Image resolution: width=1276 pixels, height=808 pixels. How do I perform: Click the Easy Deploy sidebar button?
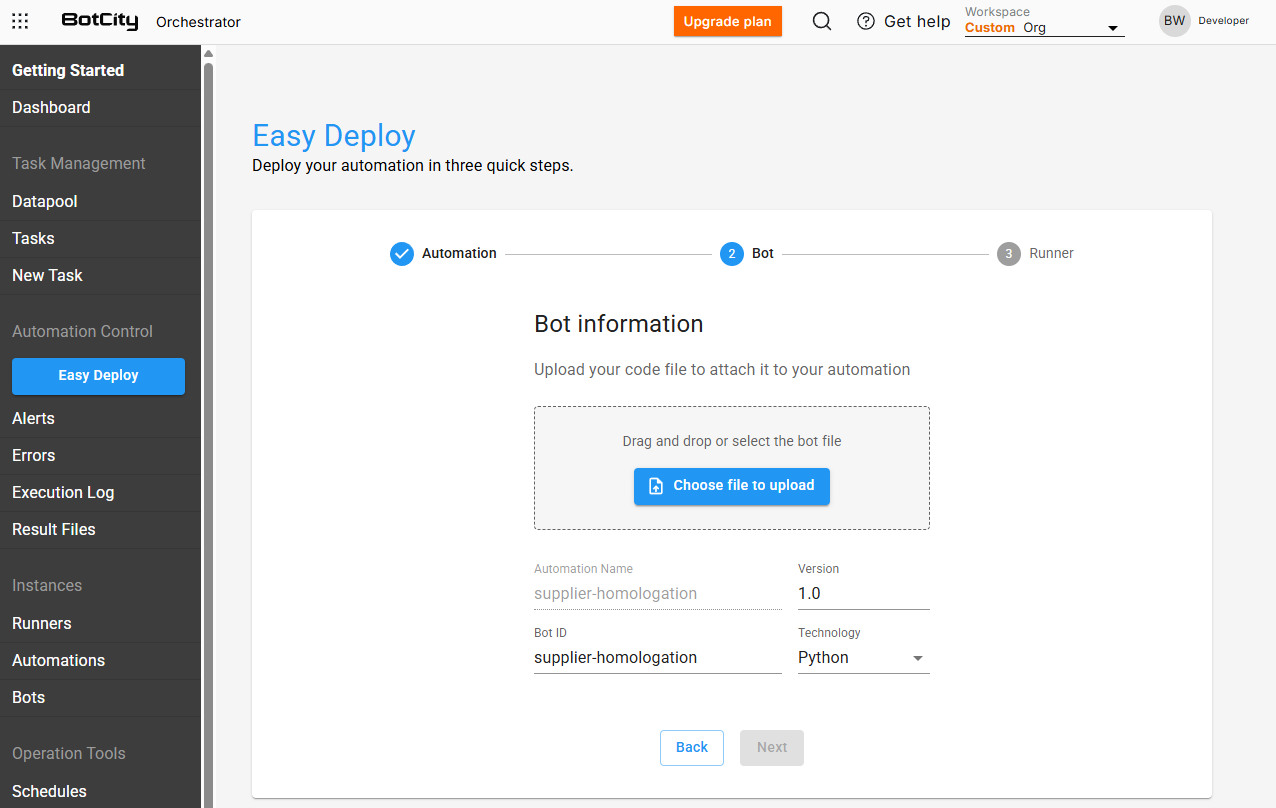coord(98,376)
